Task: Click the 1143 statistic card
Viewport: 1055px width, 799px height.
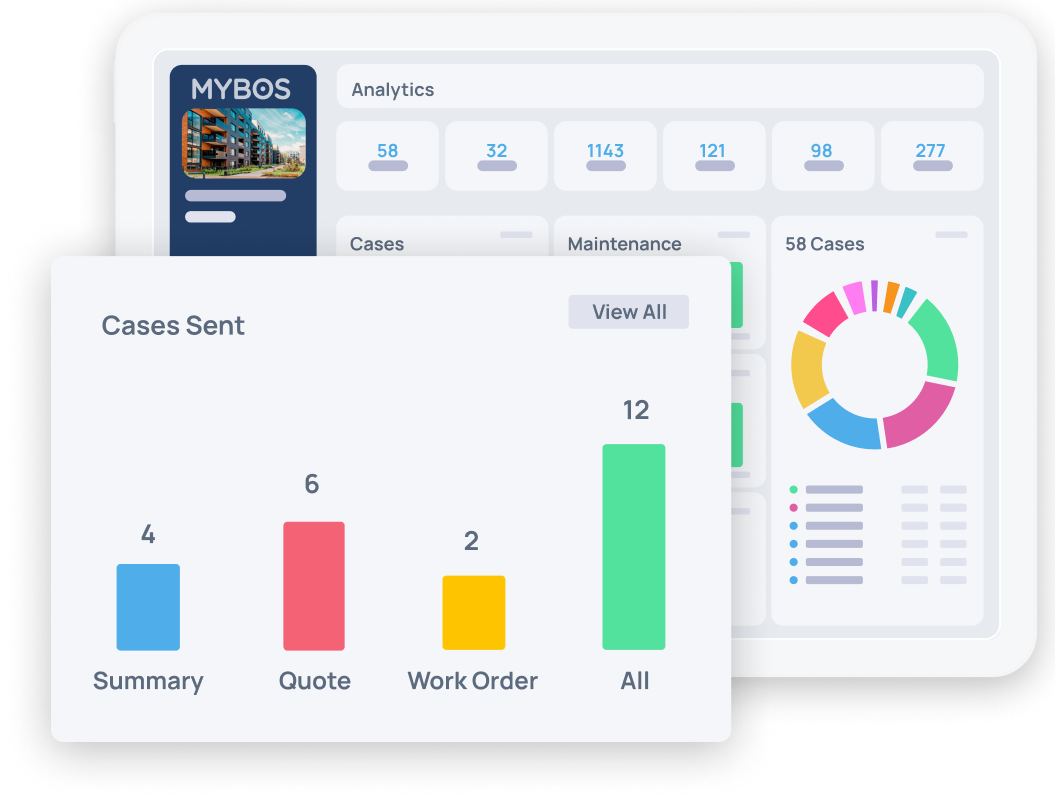Action: [x=605, y=155]
